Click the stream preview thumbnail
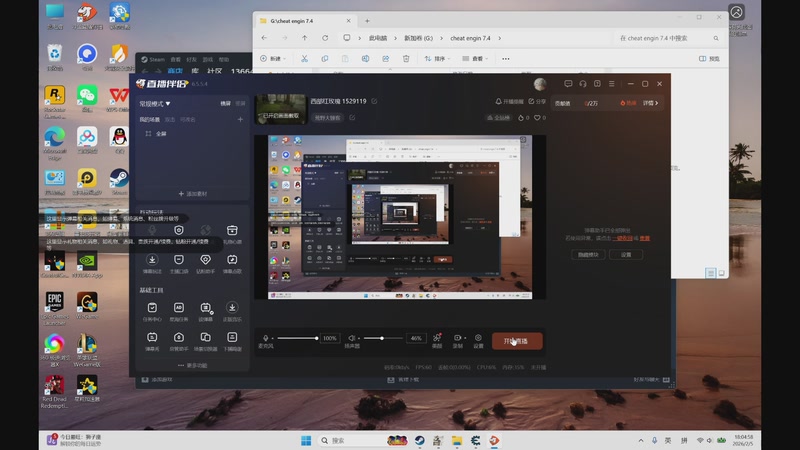 click(x=281, y=109)
